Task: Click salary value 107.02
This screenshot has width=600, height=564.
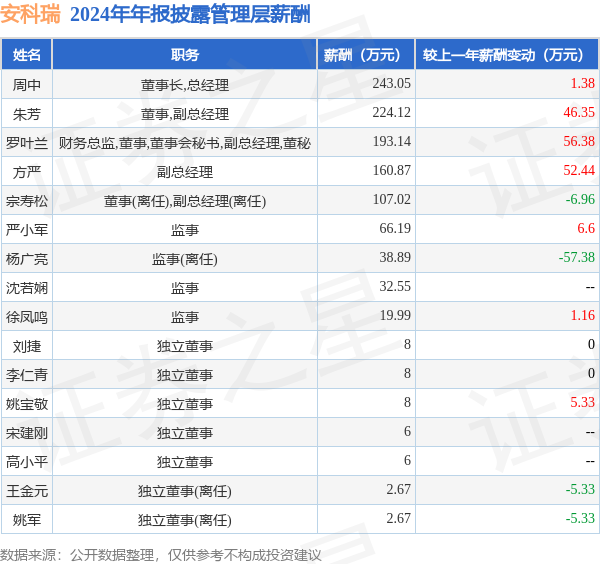Action: (x=391, y=199)
